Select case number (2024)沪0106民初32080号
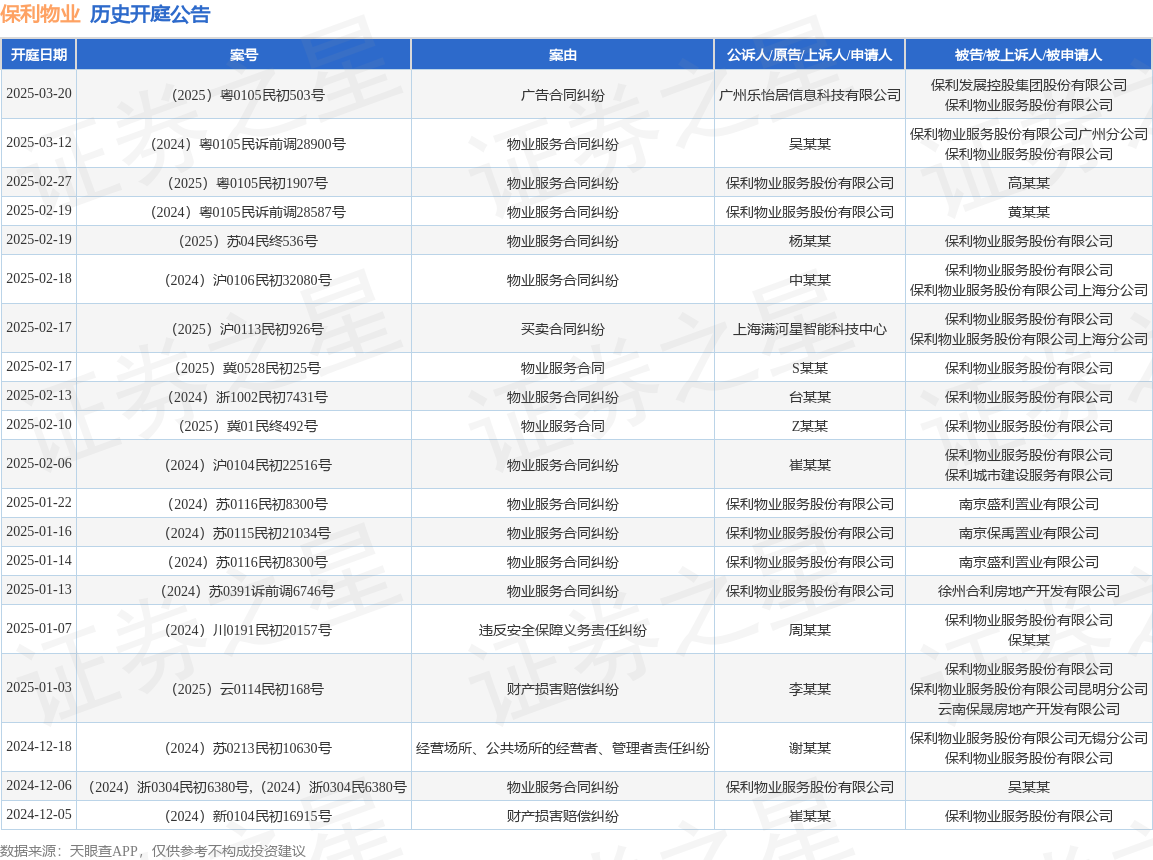This screenshot has width=1153, height=860. coord(243,280)
